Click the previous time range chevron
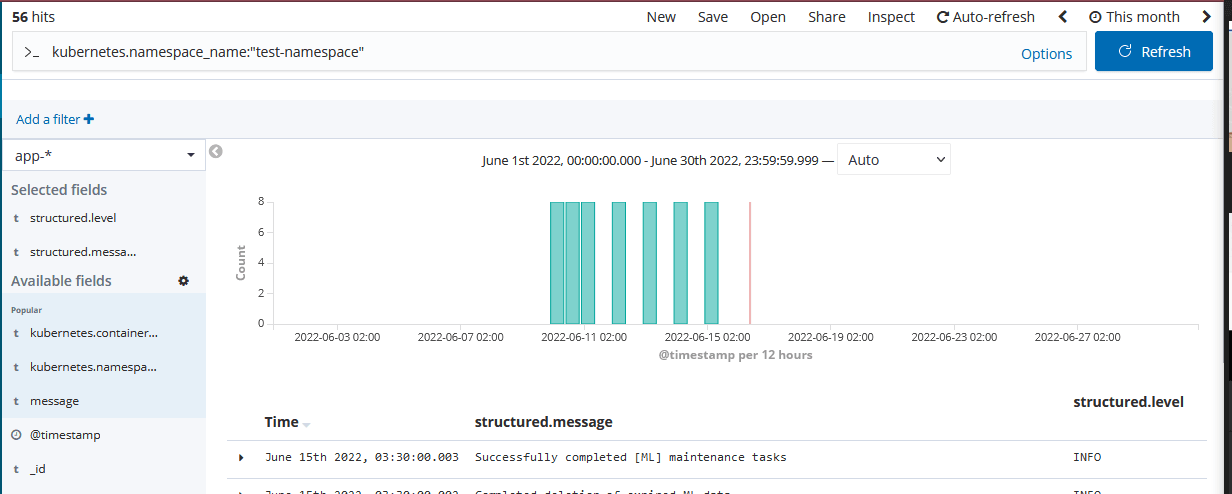Screen dimensions: 1232x494 [x=1062, y=17]
